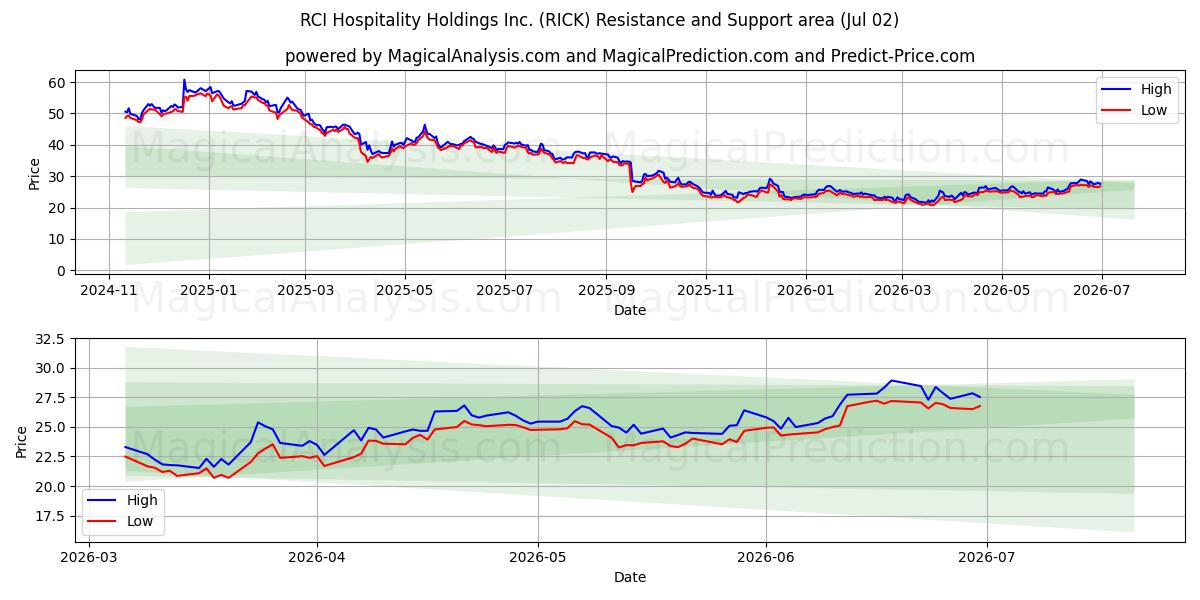Click the top chart 'Date' axis label
Viewport: 1200px width, 600px height.
pyautogui.click(x=630, y=310)
